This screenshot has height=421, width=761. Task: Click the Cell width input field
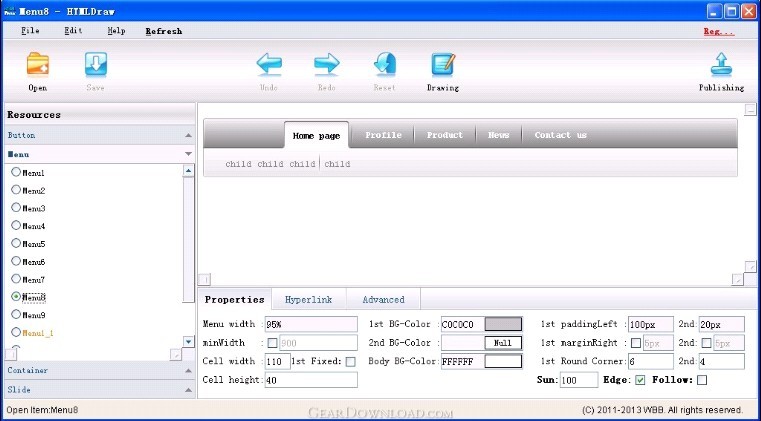click(x=278, y=361)
